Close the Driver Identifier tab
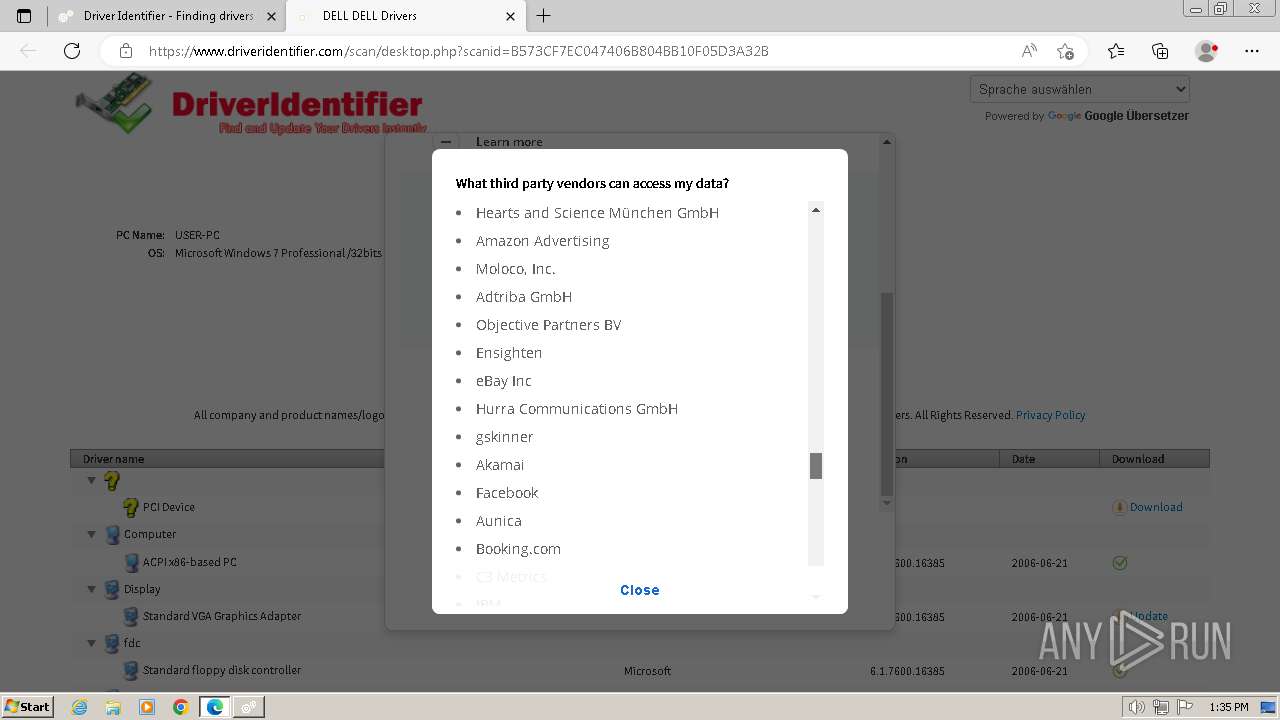Screen dimensions: 1280x720 tap(271, 16)
